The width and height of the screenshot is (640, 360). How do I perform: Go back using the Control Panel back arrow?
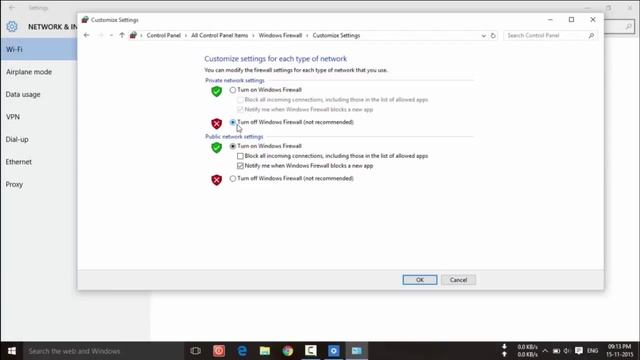87,36
